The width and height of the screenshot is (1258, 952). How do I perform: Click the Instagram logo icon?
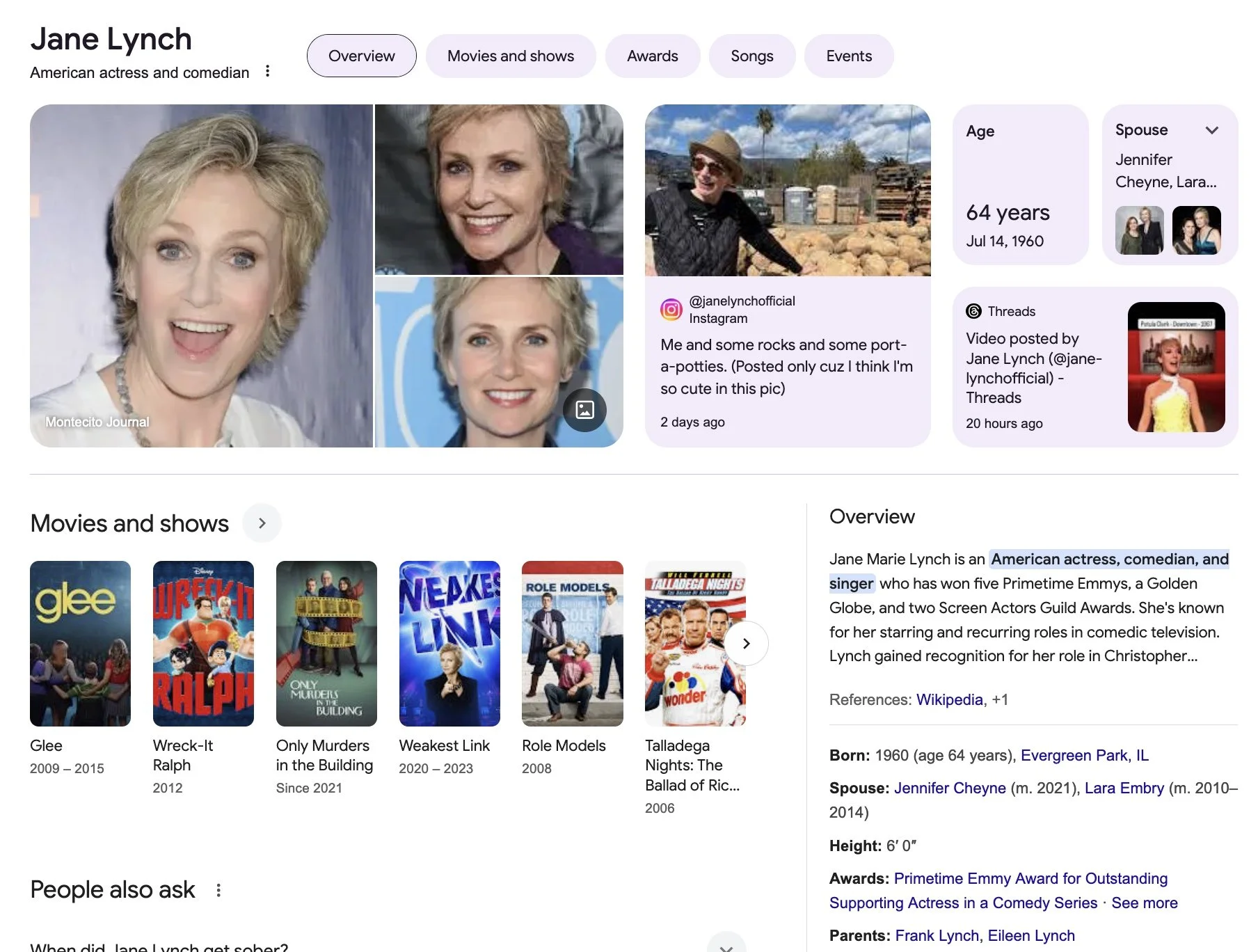point(671,310)
